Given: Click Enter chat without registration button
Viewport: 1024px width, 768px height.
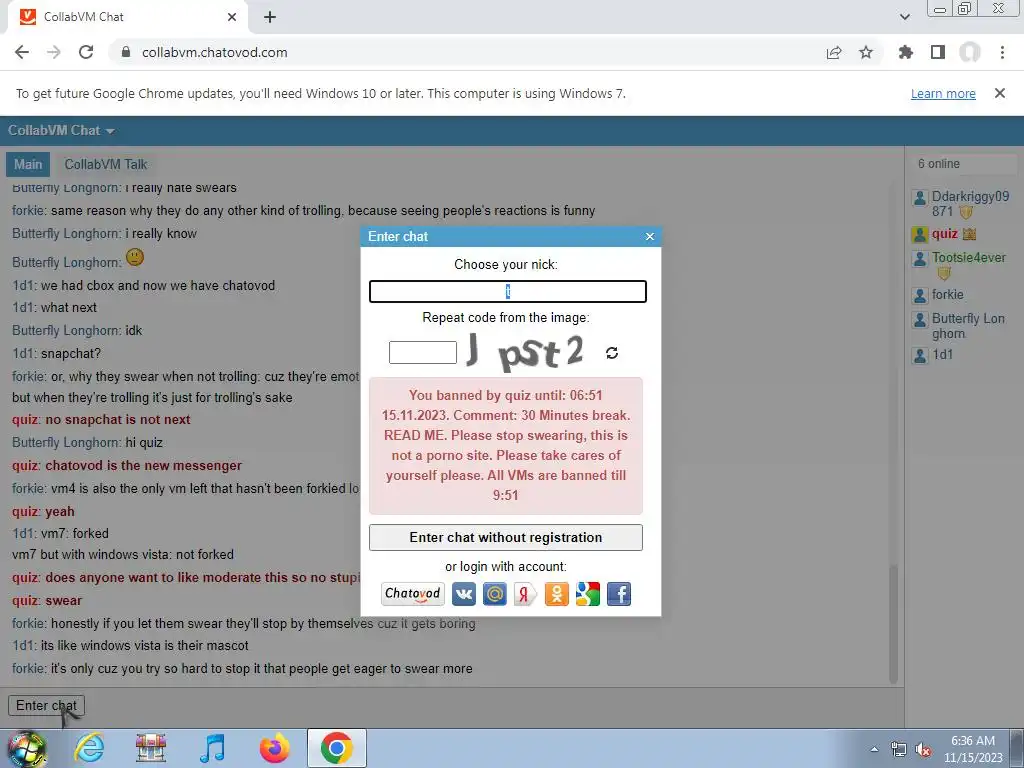Looking at the screenshot, I should pos(505,537).
